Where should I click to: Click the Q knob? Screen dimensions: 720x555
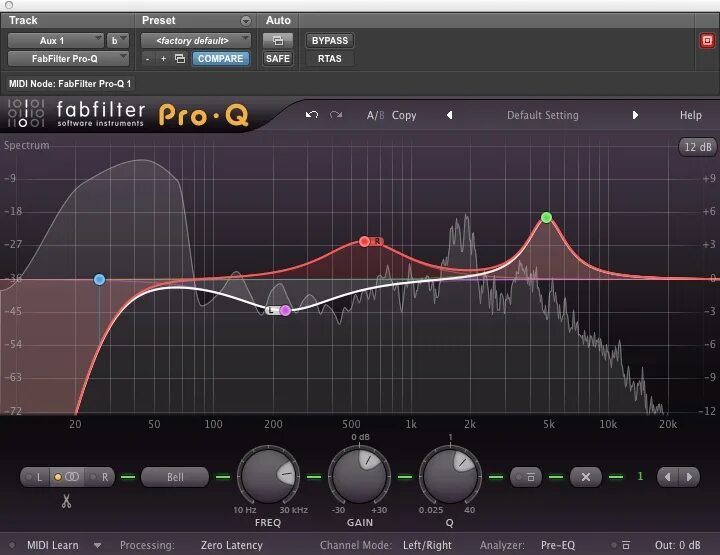(x=450, y=476)
